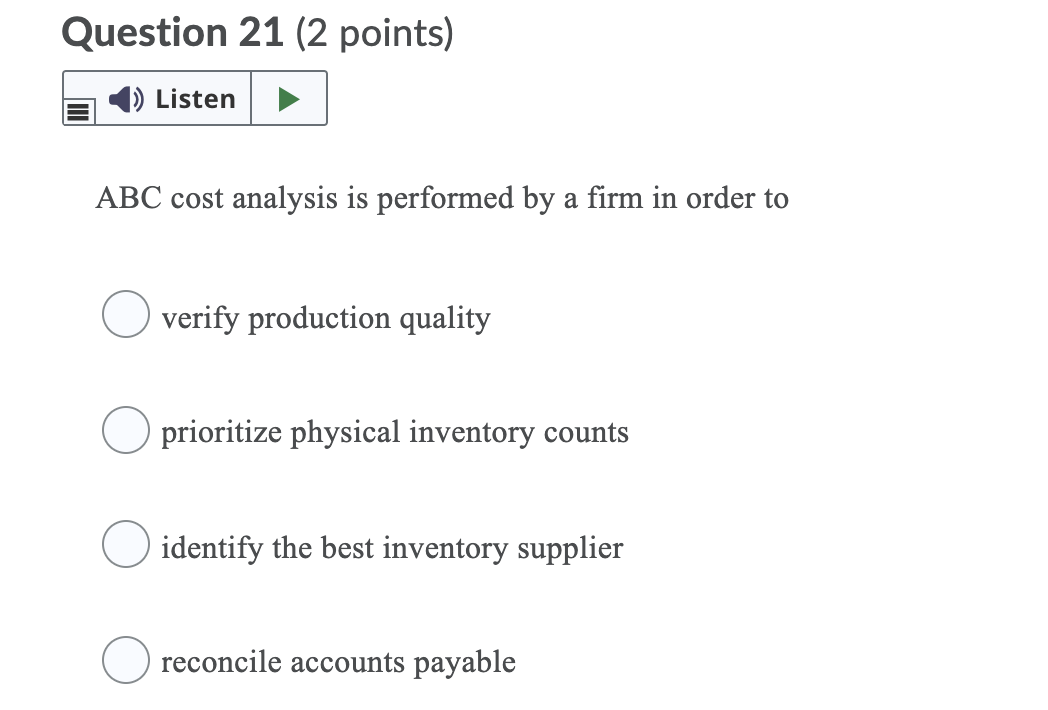Choose 'prioritize physical inventory counts'
The height and width of the screenshot is (710, 1048).
pos(125,430)
